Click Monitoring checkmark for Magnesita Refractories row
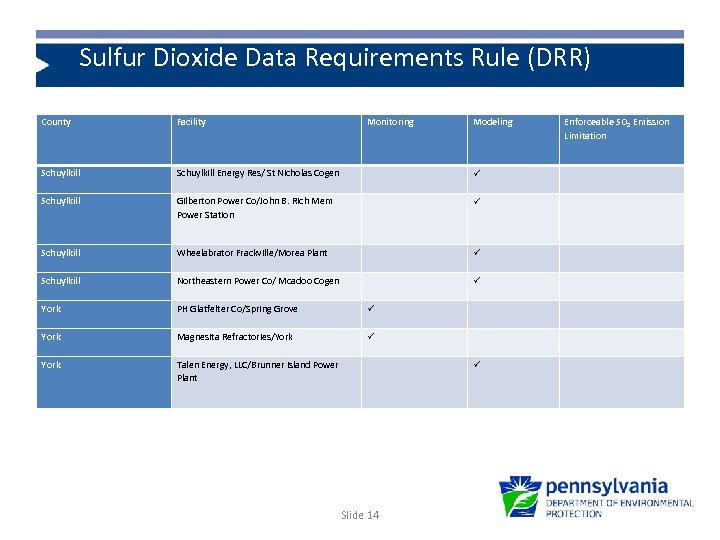720x540 pixels. [371, 336]
